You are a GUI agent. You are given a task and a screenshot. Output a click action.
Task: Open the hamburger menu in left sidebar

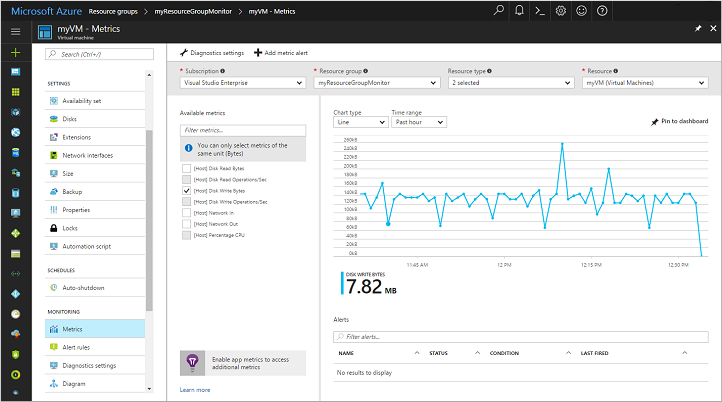pyautogui.click(x=15, y=31)
